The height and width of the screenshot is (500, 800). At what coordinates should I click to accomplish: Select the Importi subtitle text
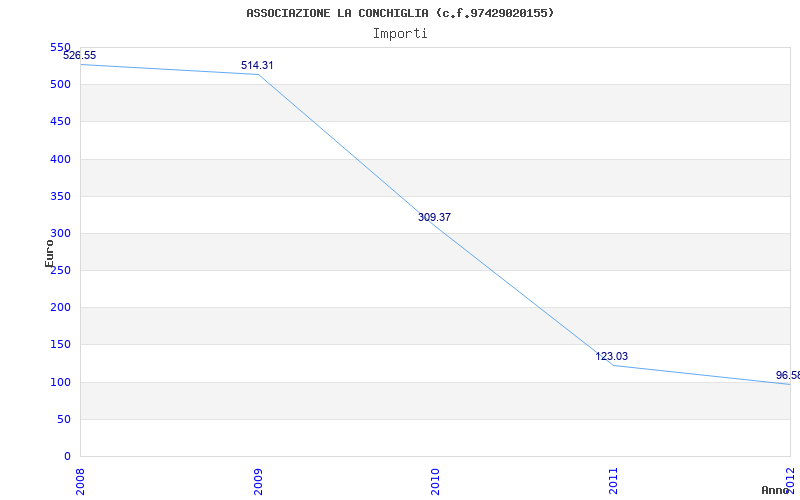pos(400,34)
